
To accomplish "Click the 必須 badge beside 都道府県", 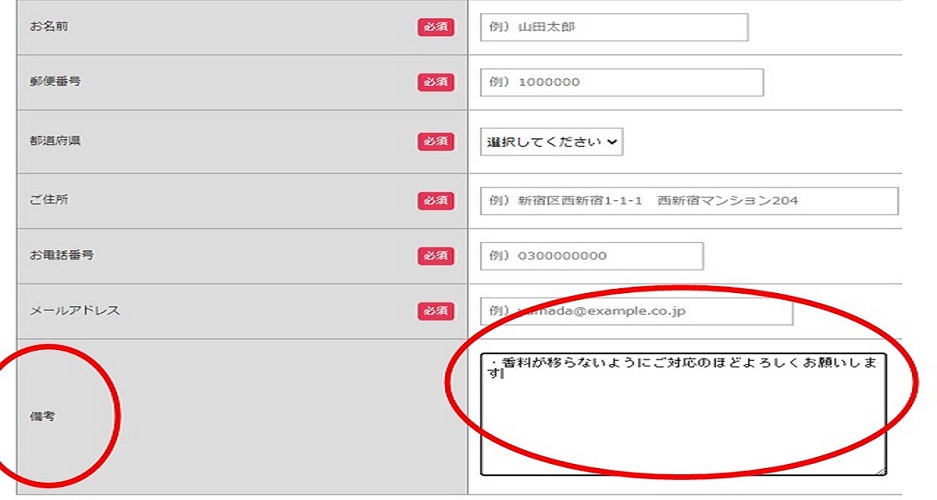I will (x=436, y=142).
